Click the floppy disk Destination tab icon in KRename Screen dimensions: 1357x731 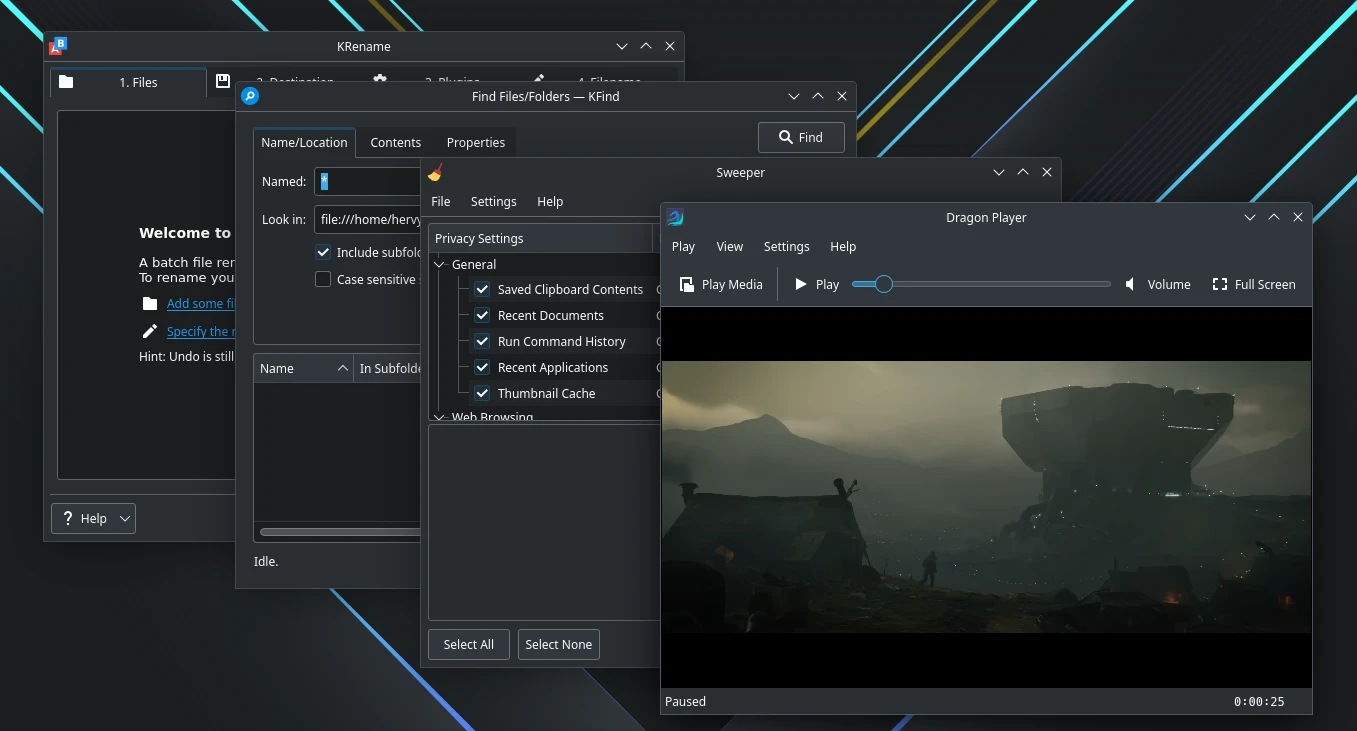(x=223, y=81)
